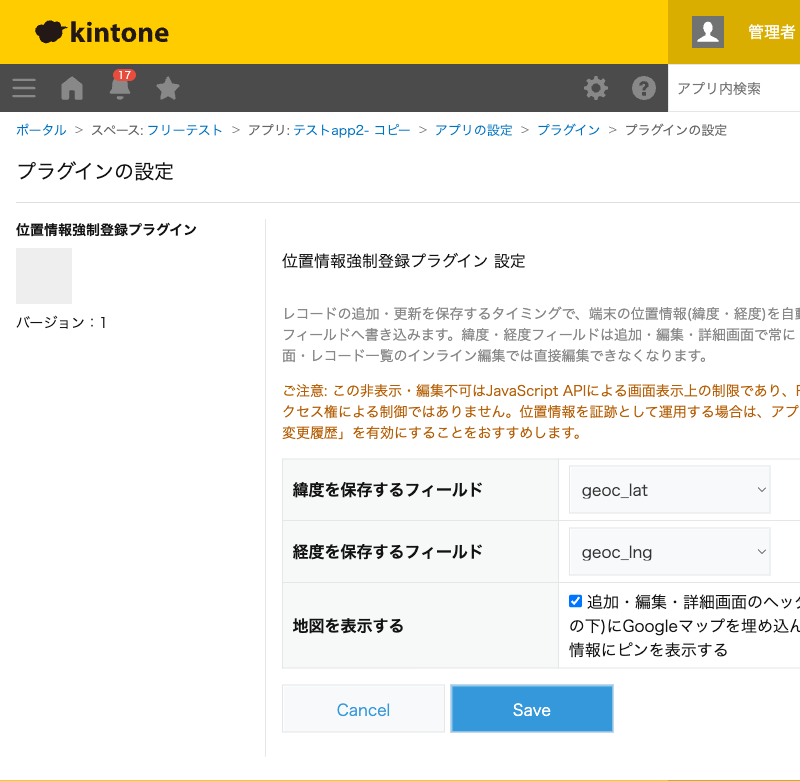Click the バージョン：1 text
This screenshot has width=800, height=781.
click(61, 322)
